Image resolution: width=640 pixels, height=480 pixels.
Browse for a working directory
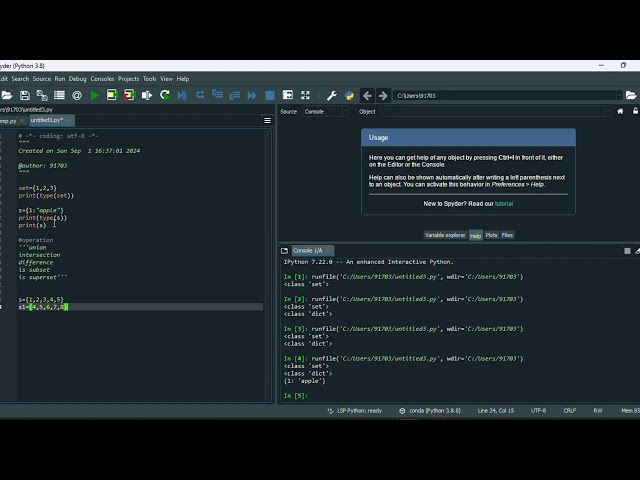631,96
